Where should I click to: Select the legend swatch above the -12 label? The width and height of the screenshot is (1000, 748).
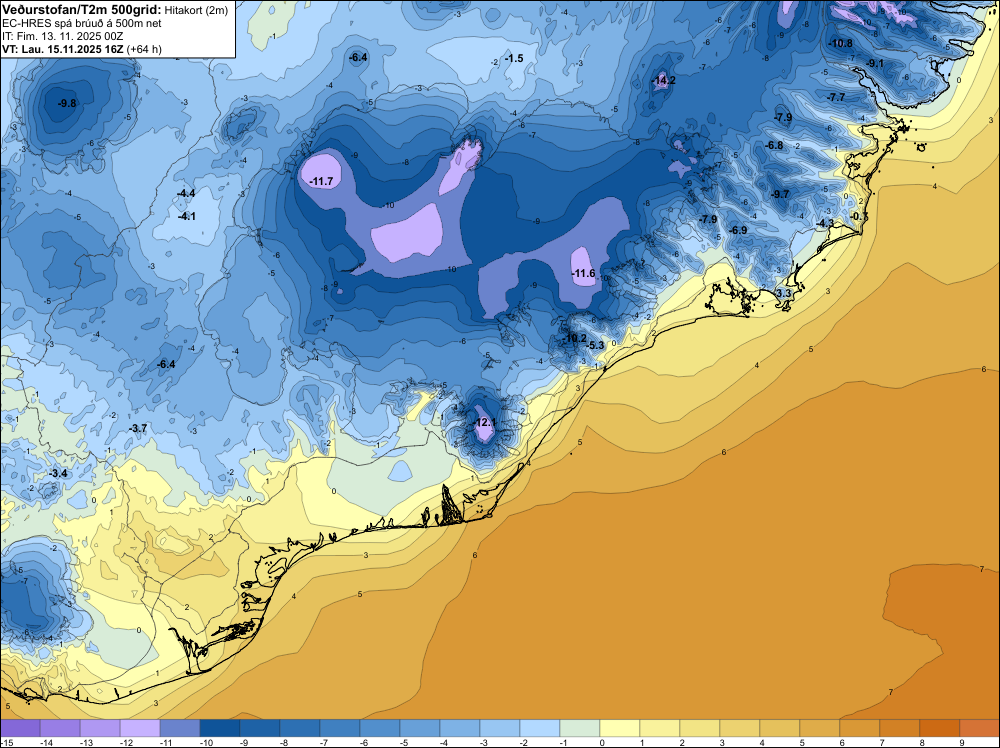[x=140, y=728]
